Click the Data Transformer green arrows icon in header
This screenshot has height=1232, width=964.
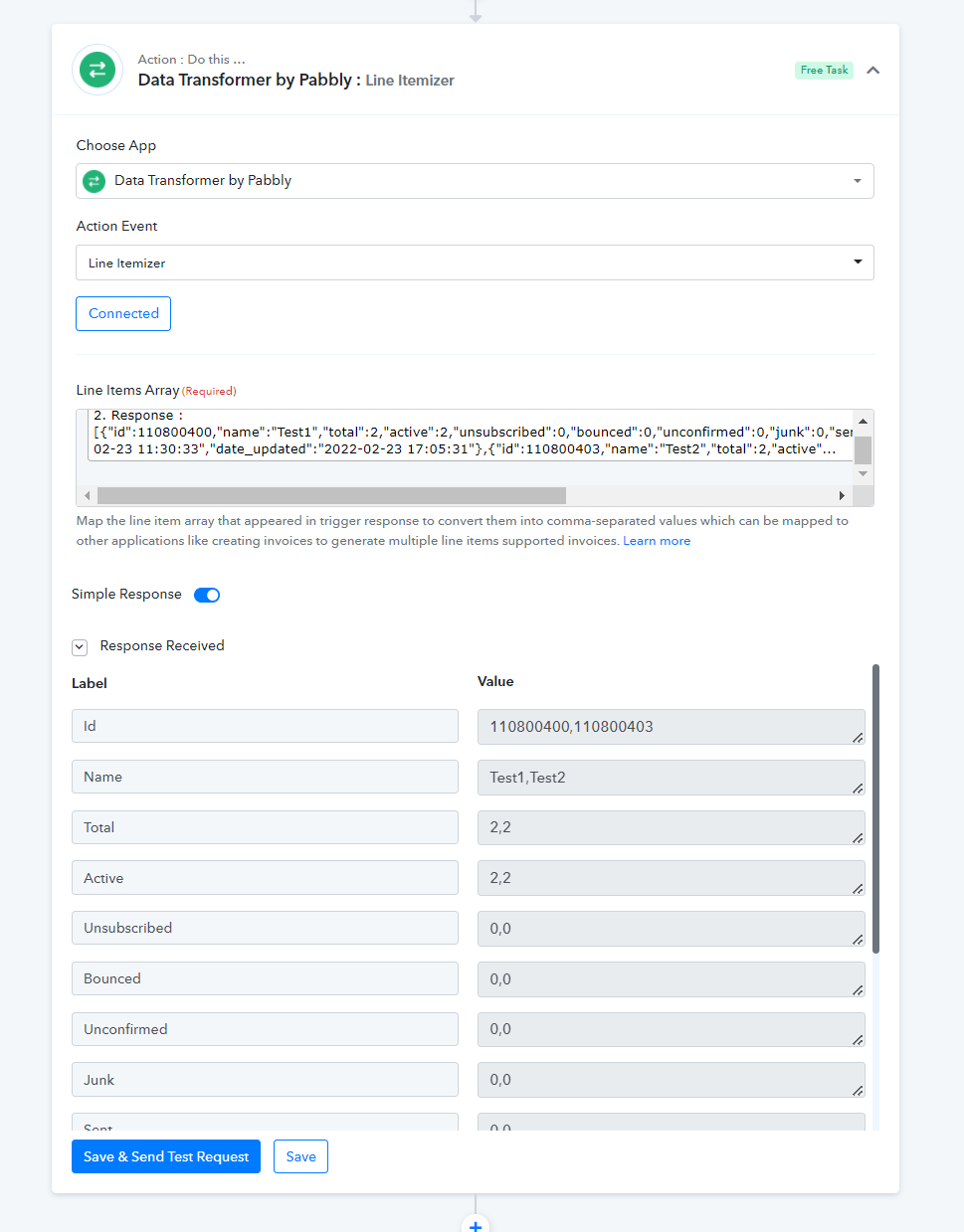tap(97, 70)
